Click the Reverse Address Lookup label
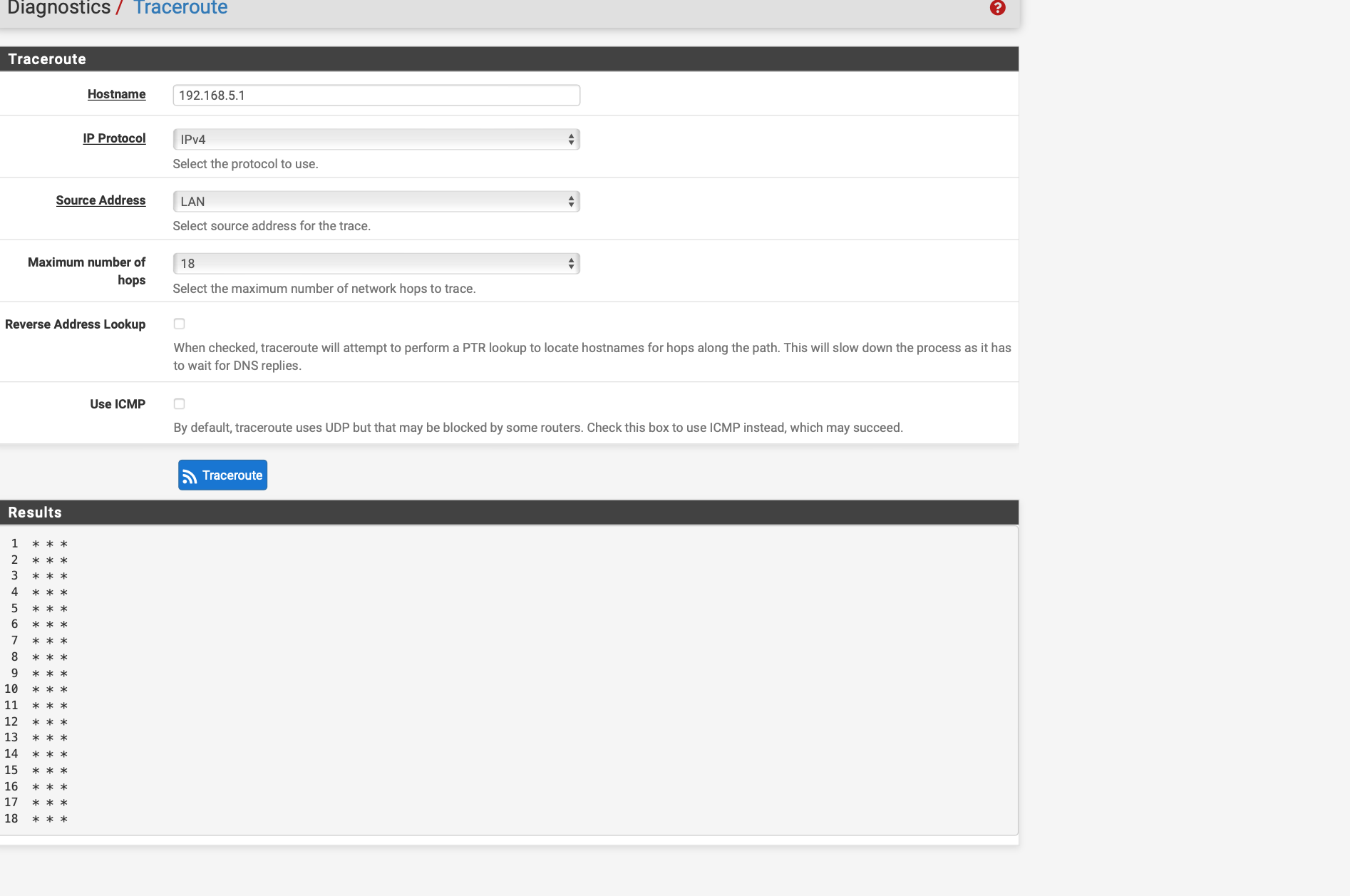Image resolution: width=1350 pixels, height=896 pixels. click(75, 324)
